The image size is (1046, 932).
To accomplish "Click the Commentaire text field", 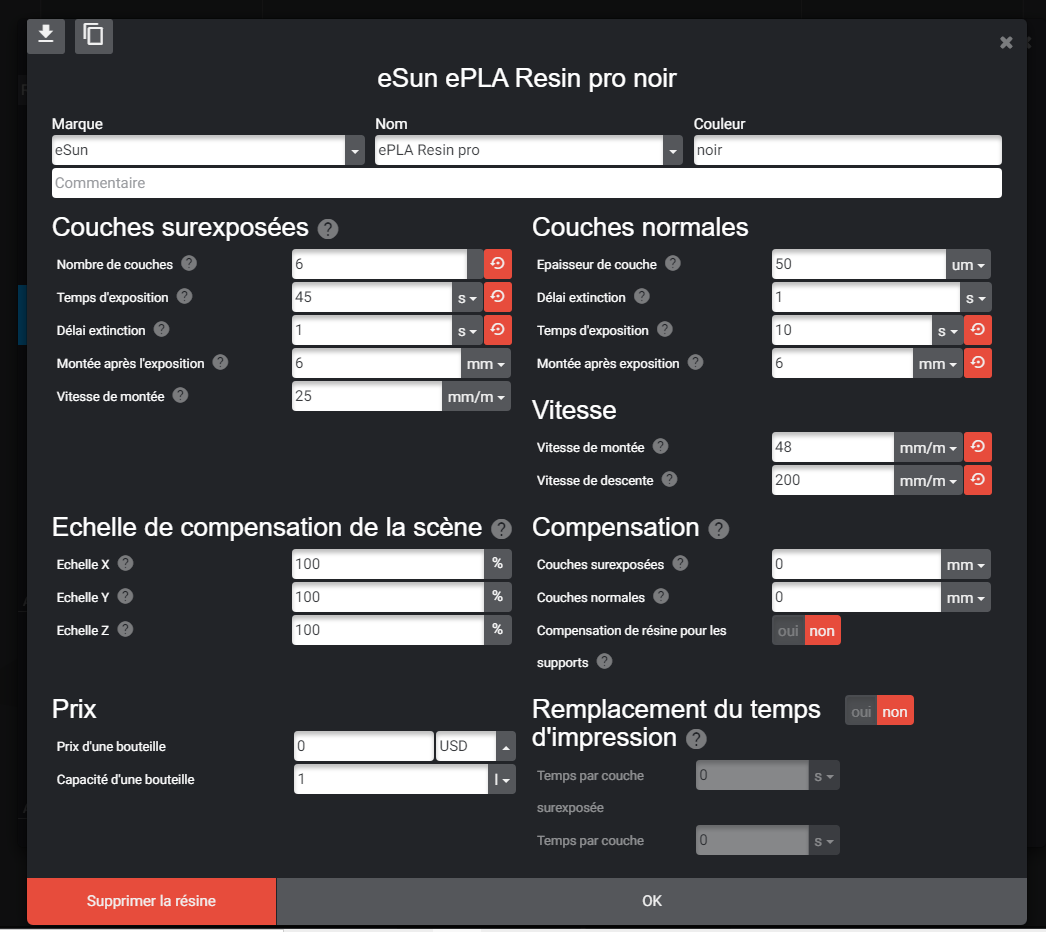I will click(526, 183).
